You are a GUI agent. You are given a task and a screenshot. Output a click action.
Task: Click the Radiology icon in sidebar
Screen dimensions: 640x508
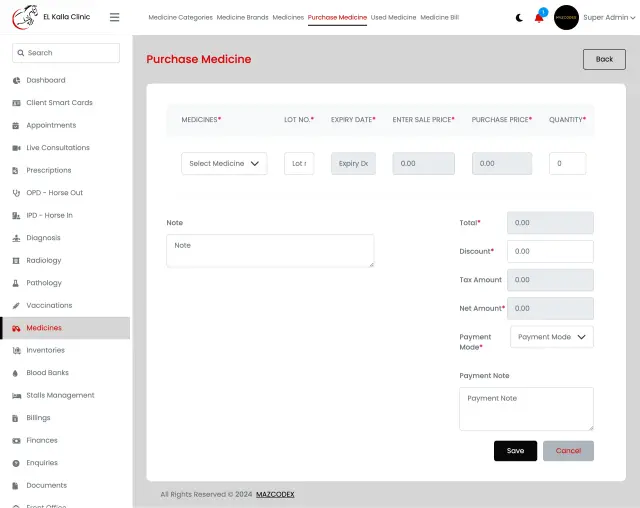(16, 260)
